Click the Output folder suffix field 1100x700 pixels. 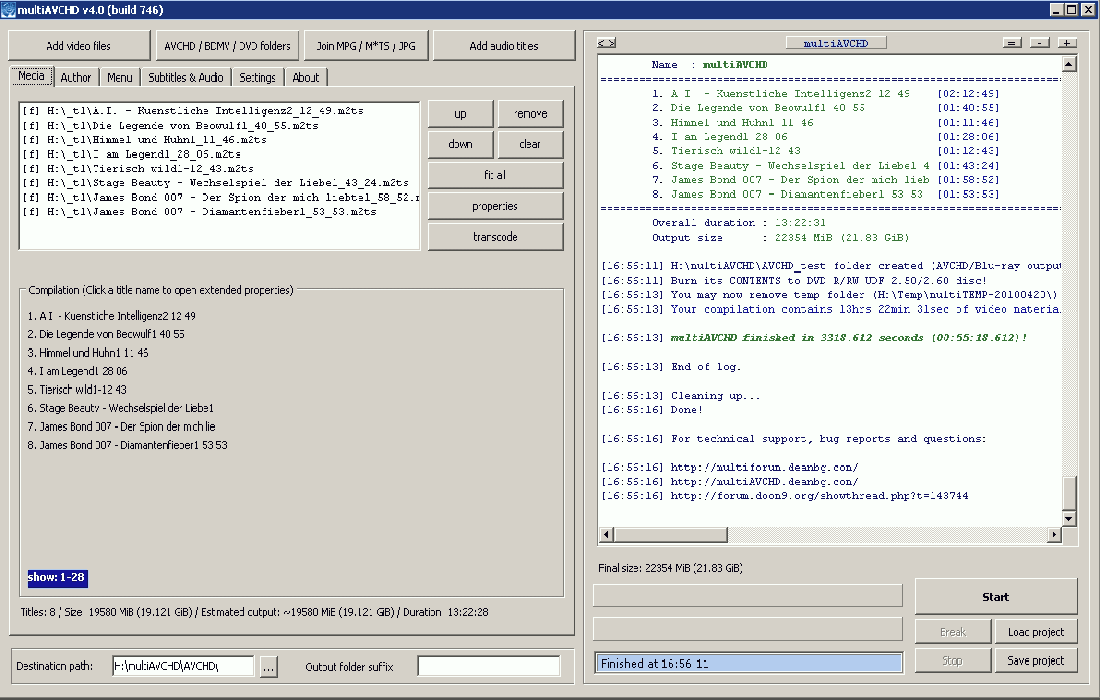point(488,666)
